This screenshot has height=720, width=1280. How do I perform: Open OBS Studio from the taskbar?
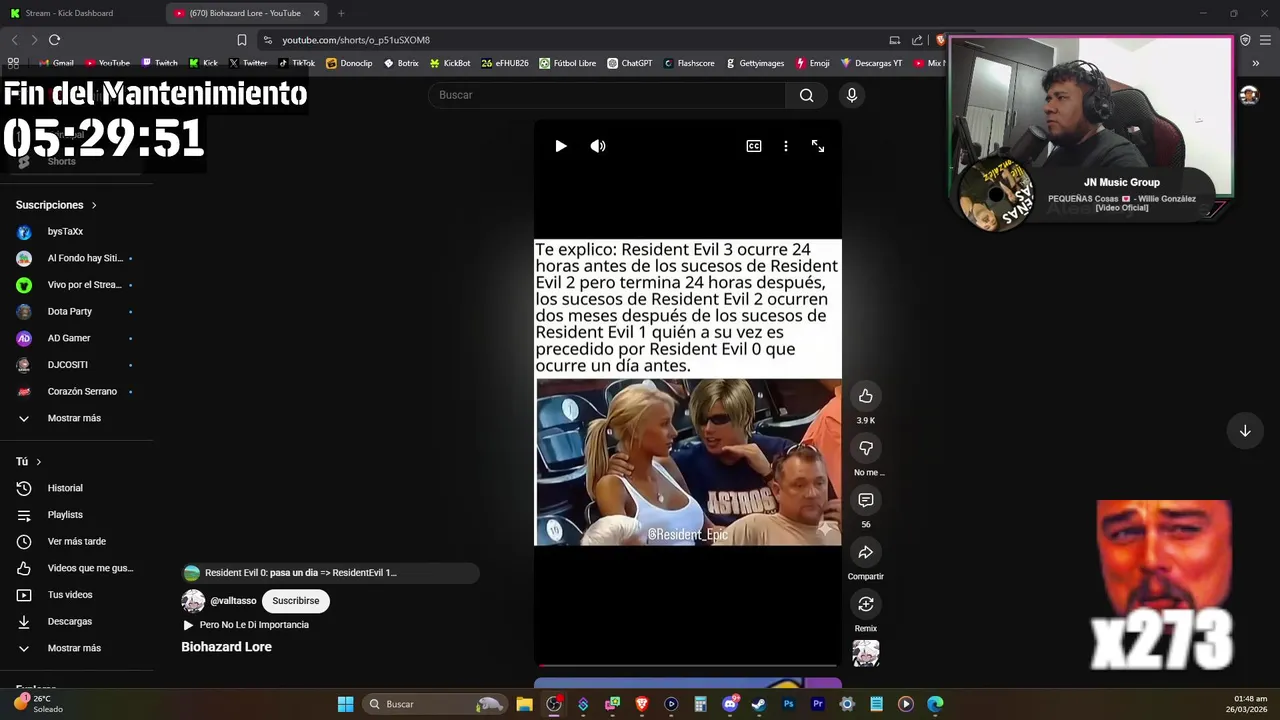(x=554, y=704)
